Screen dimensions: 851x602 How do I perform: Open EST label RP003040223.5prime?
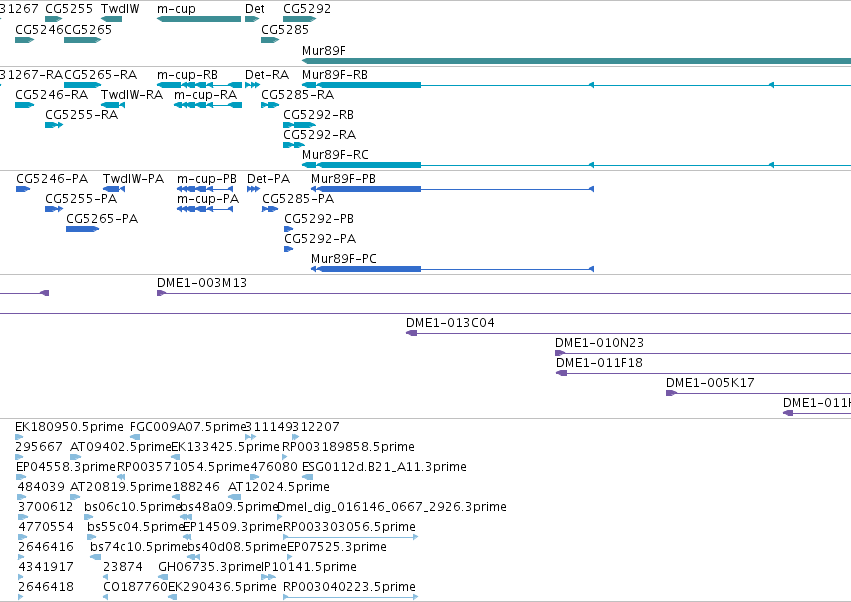click(x=350, y=587)
